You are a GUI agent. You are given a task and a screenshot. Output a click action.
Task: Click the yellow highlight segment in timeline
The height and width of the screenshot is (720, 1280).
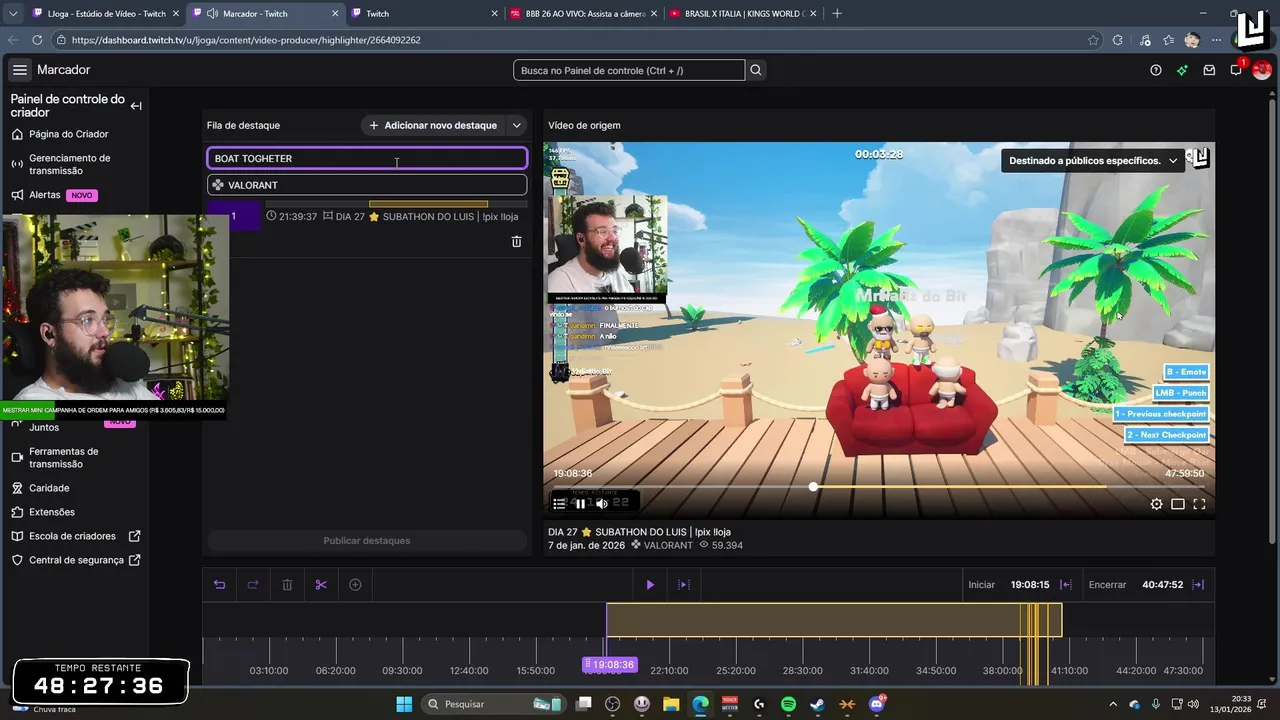tap(834, 620)
